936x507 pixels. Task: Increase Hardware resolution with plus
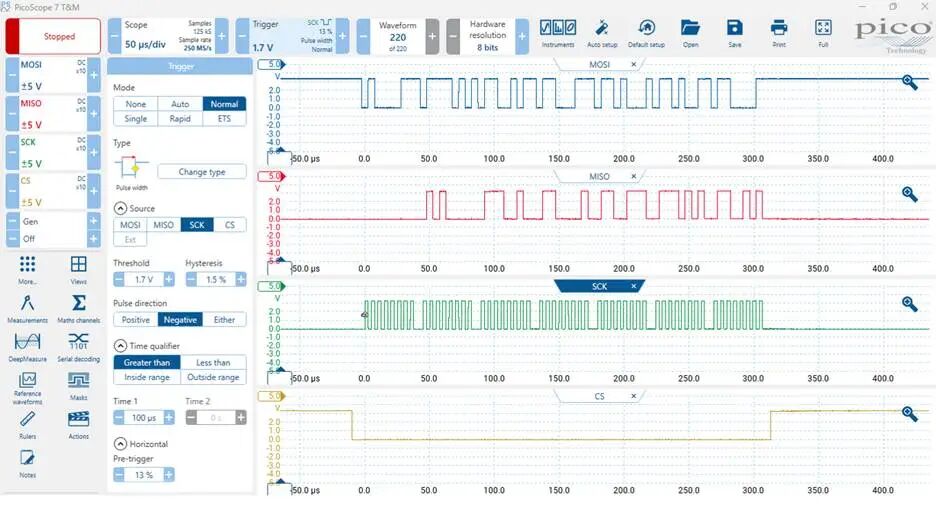(522, 36)
